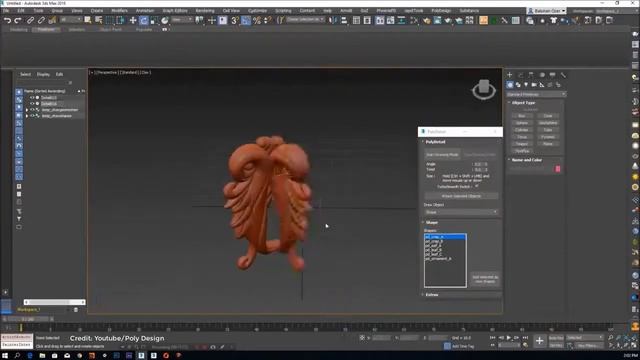
Task: Click the Mirror tool icon
Action: tap(333, 20)
